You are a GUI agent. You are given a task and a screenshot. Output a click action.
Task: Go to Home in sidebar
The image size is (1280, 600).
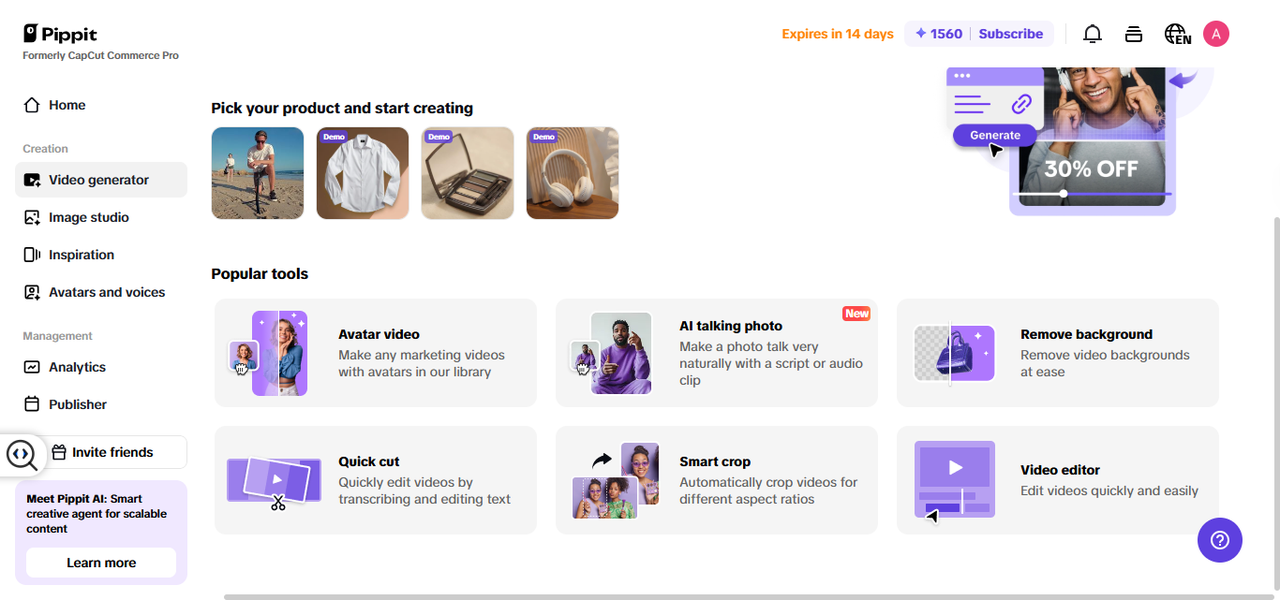coord(67,105)
